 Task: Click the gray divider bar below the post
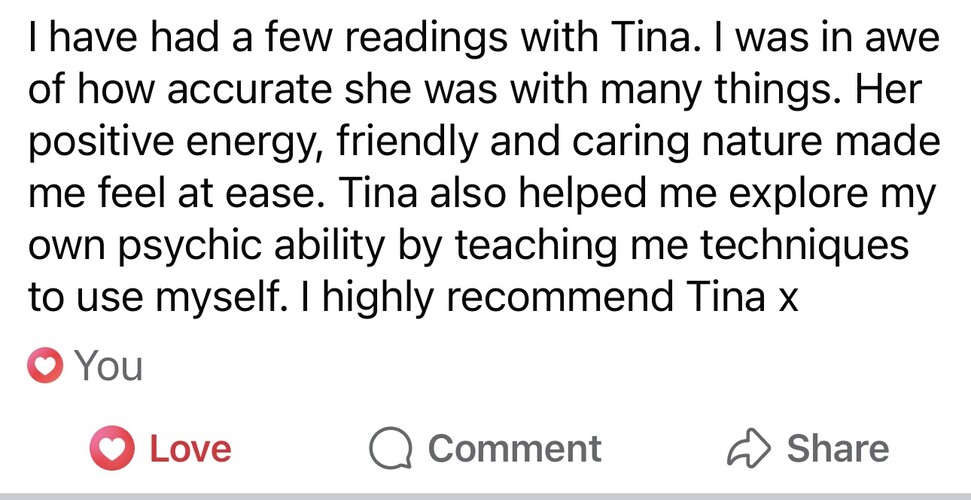point(485,496)
